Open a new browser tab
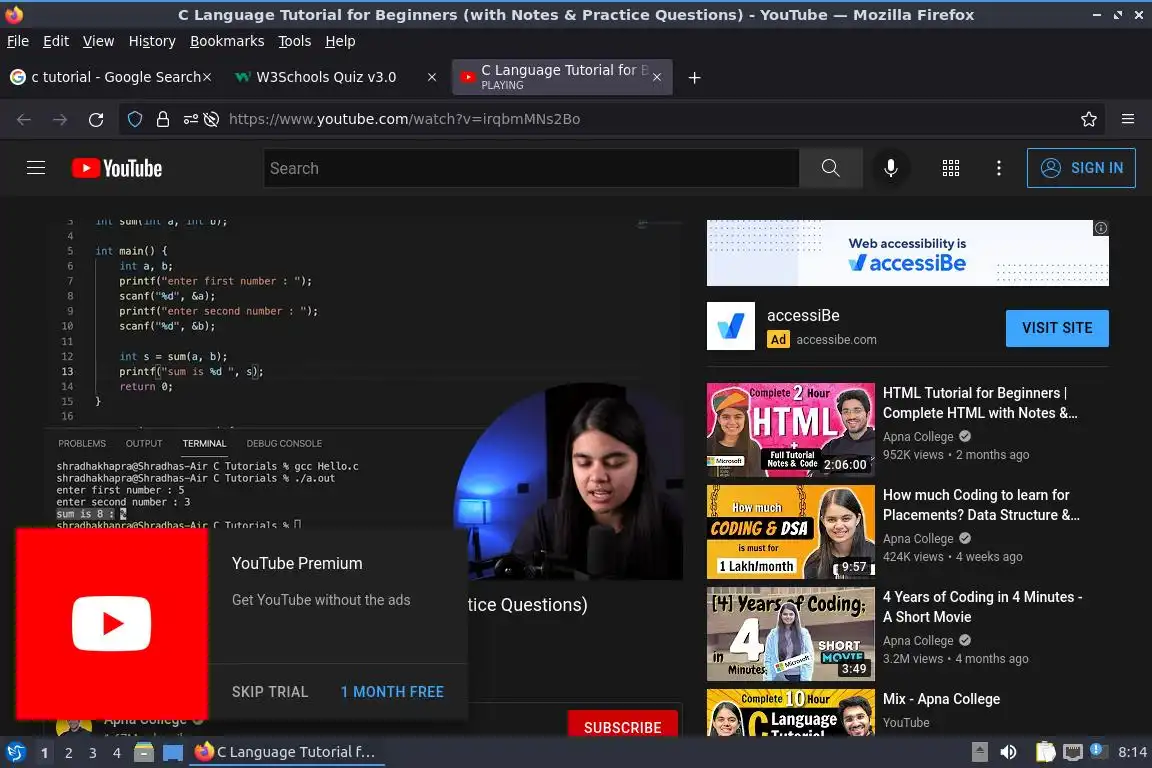1152x768 pixels. (x=694, y=77)
